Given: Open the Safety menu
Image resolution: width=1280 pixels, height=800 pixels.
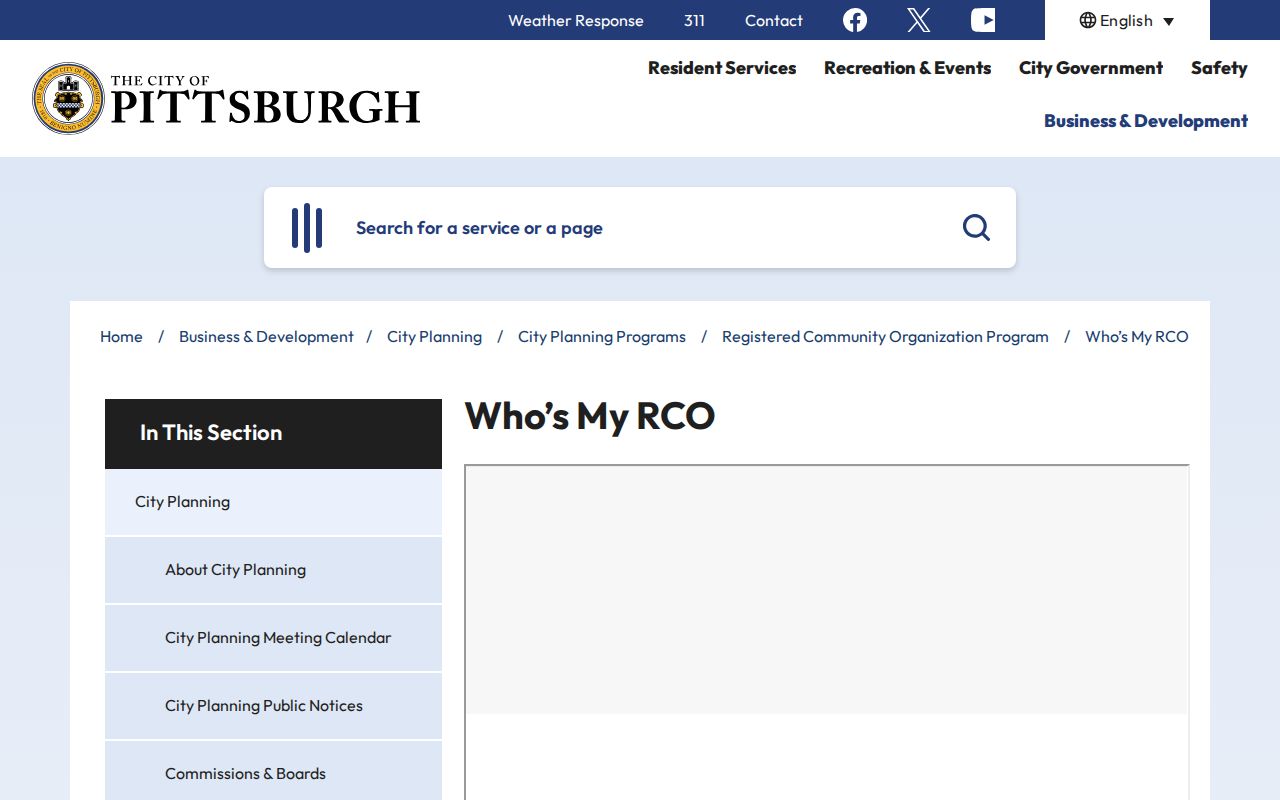Looking at the screenshot, I should point(1219,68).
